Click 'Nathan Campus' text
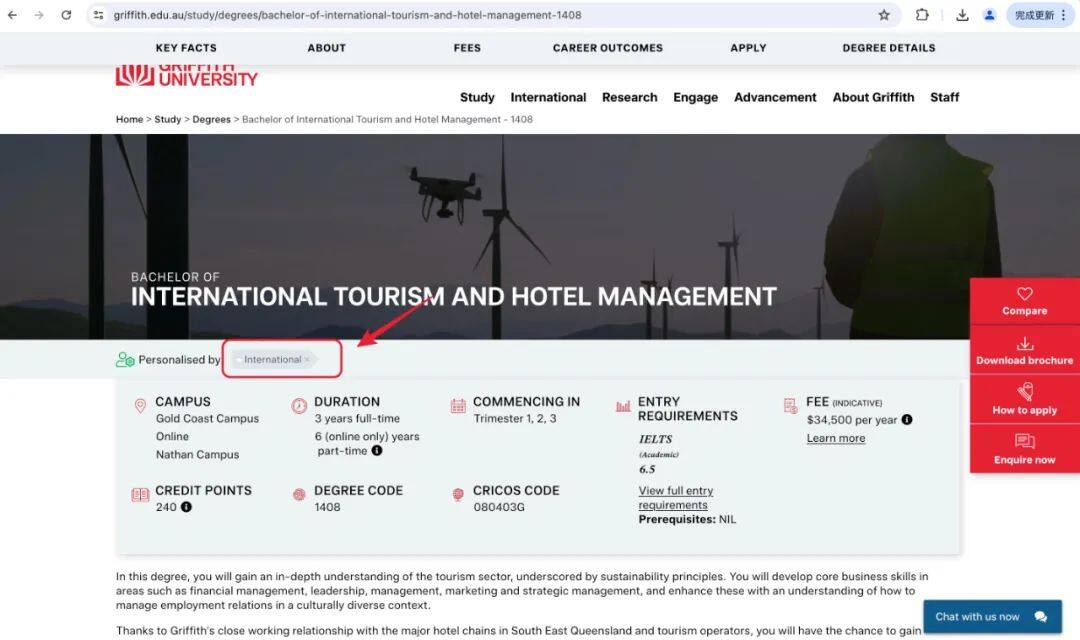 (x=197, y=454)
